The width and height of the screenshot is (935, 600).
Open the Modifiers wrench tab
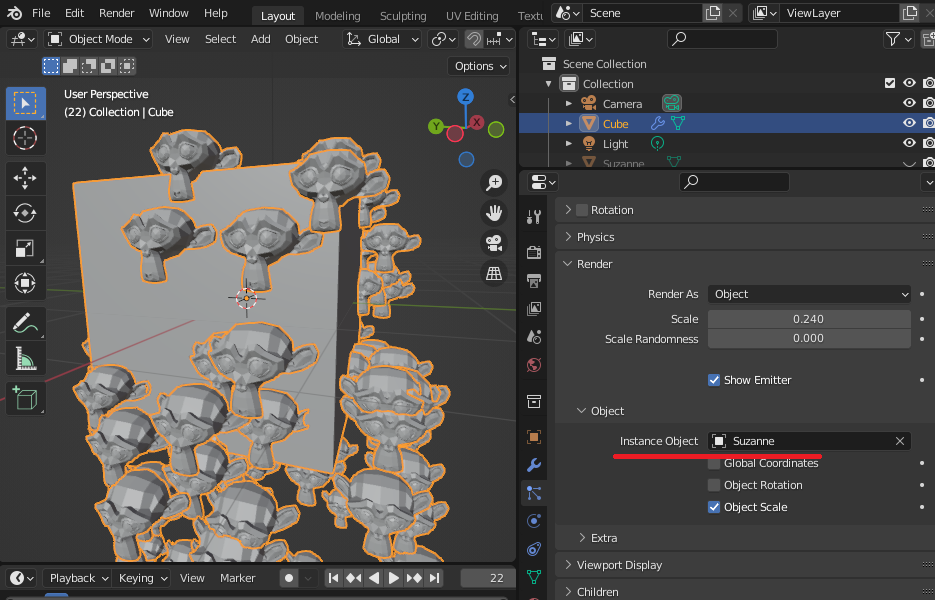534,465
